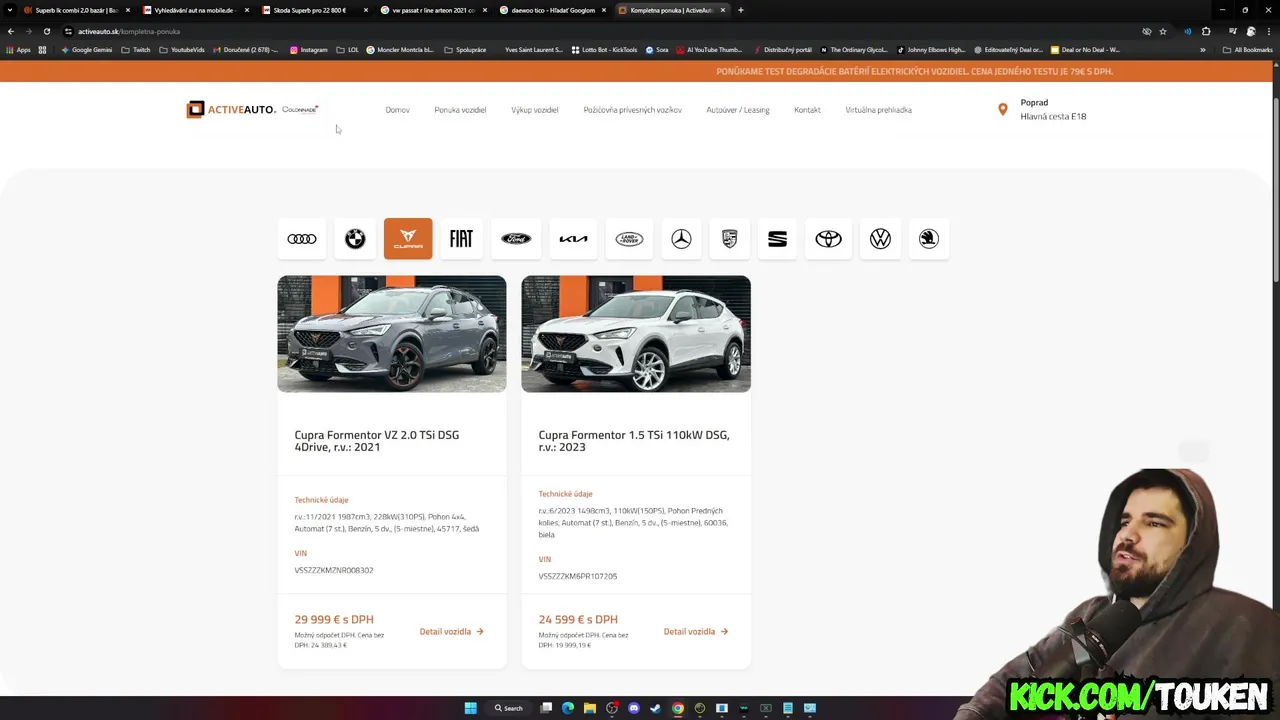
Task: Open the Poprad Hlavná cesta E18 address
Action: (x=1053, y=109)
